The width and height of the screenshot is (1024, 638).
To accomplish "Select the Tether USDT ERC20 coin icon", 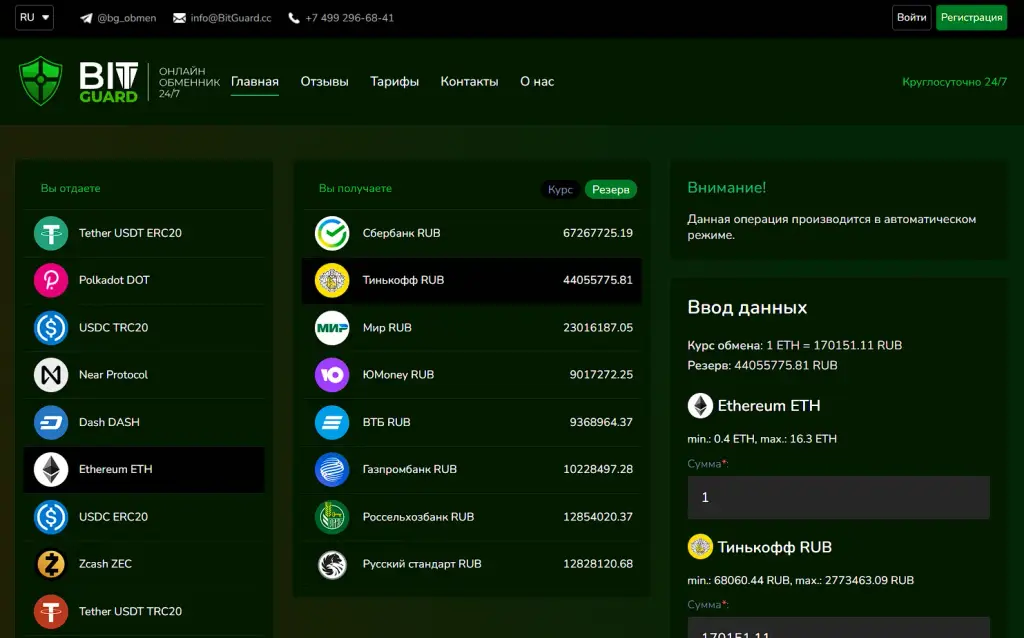I will pos(51,233).
